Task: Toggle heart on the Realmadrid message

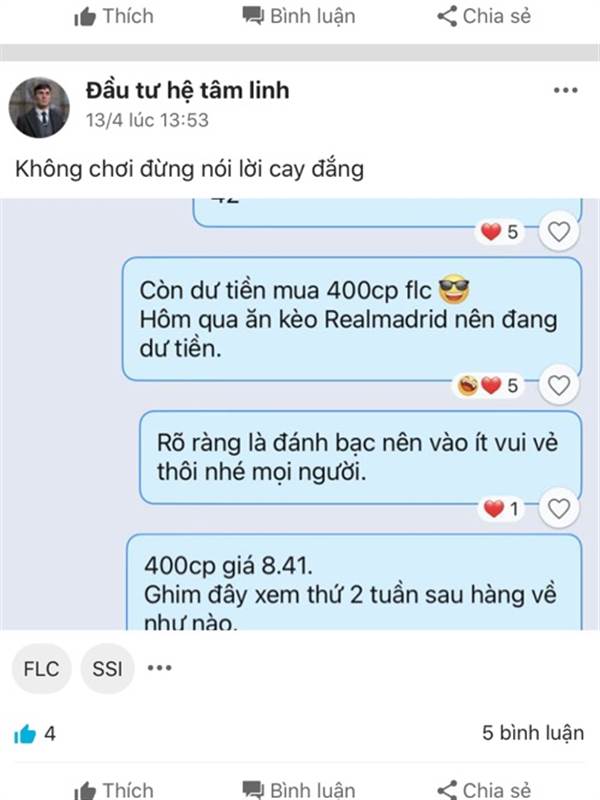Action: point(558,385)
